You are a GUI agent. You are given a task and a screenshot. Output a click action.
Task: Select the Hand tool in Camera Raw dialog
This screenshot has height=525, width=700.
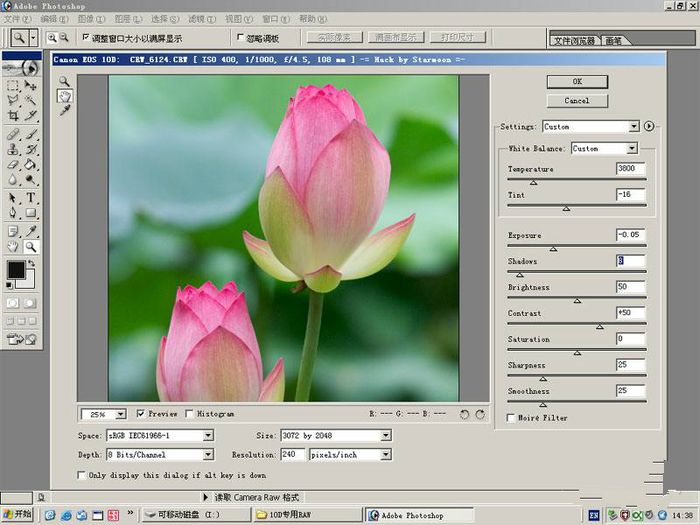click(x=65, y=96)
